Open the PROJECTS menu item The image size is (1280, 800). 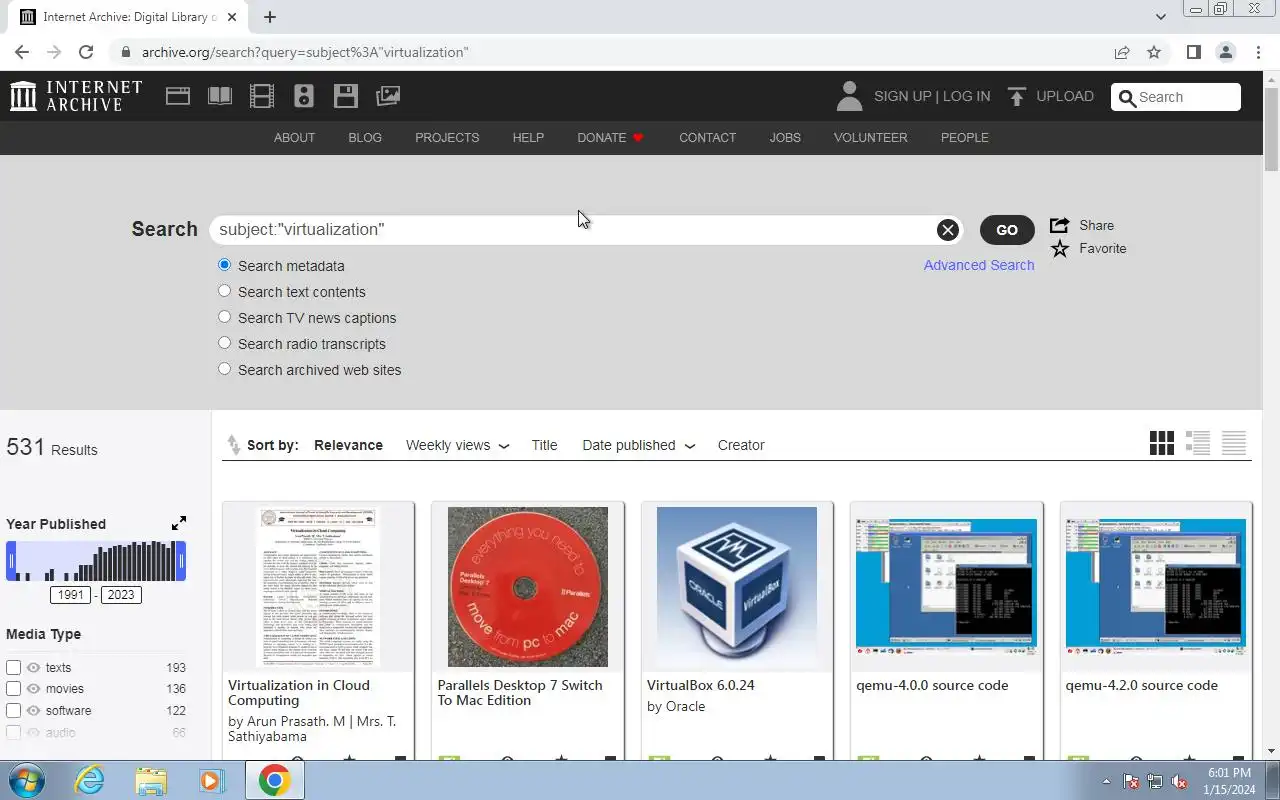447,138
